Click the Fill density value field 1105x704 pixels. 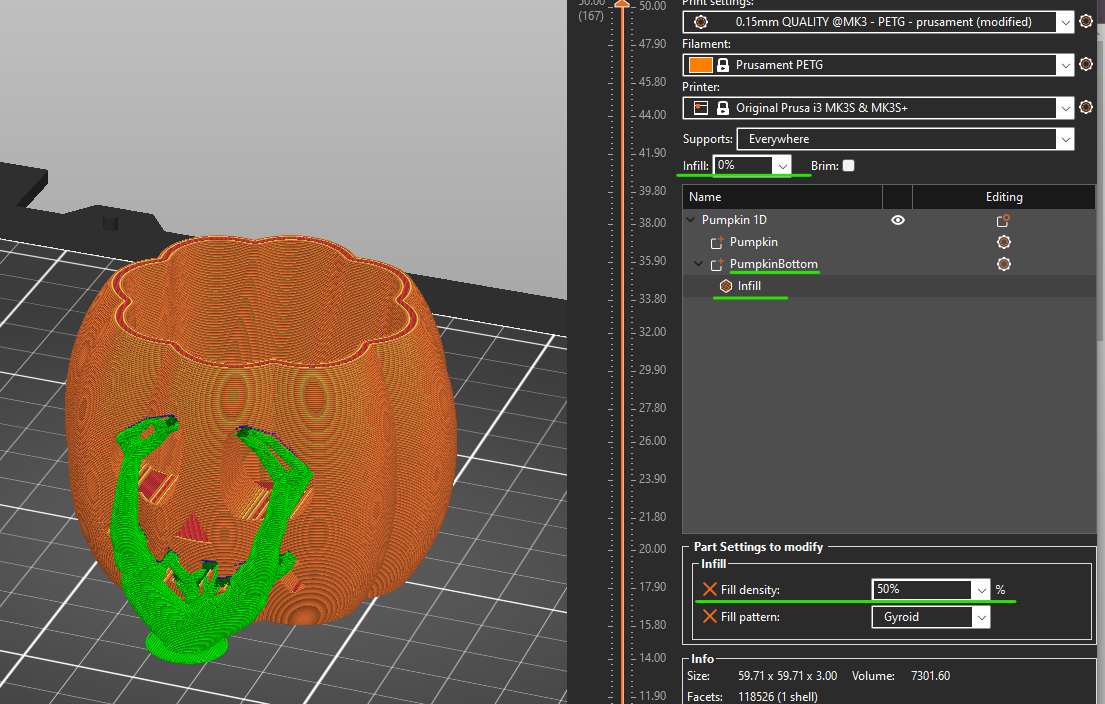920,590
